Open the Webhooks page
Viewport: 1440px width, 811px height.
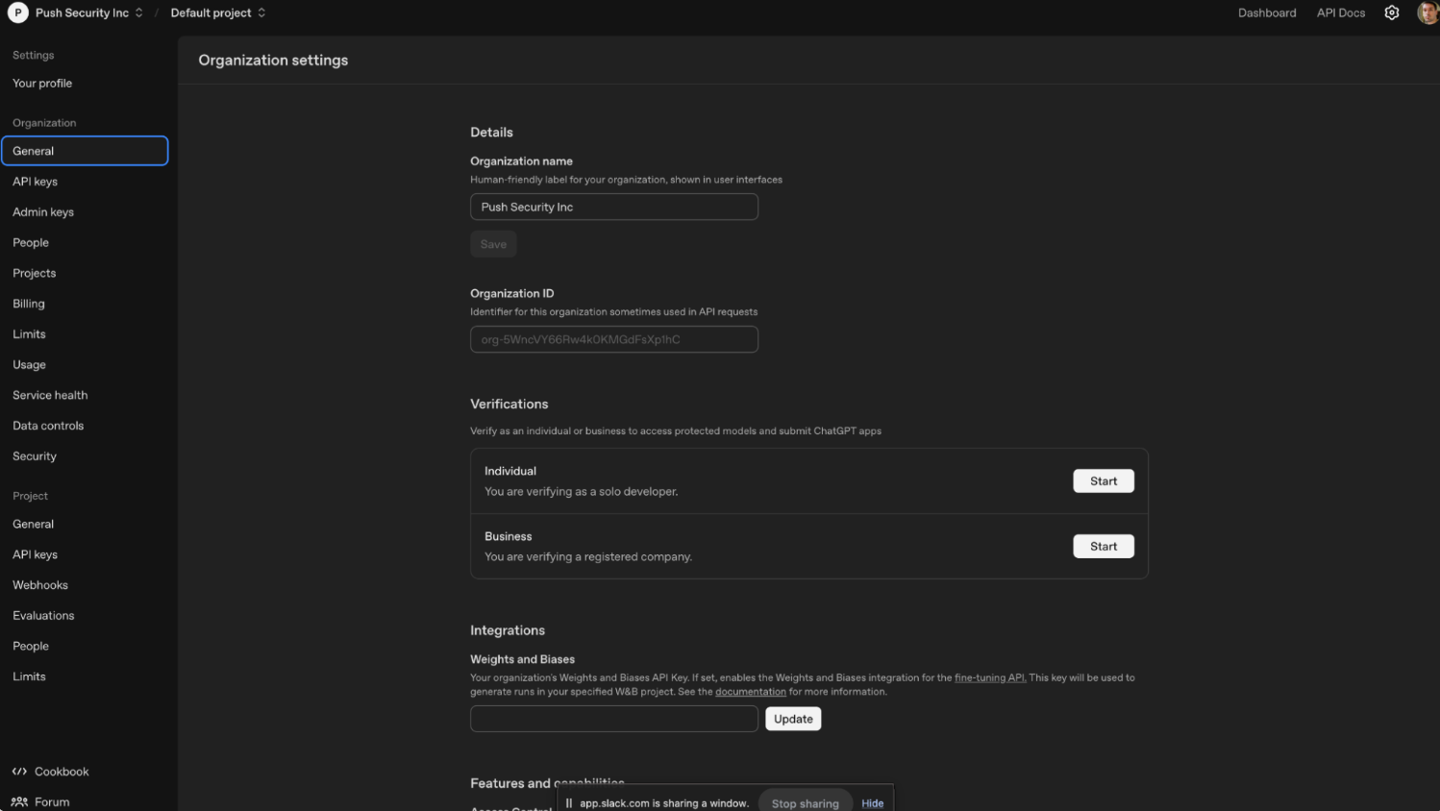40,585
